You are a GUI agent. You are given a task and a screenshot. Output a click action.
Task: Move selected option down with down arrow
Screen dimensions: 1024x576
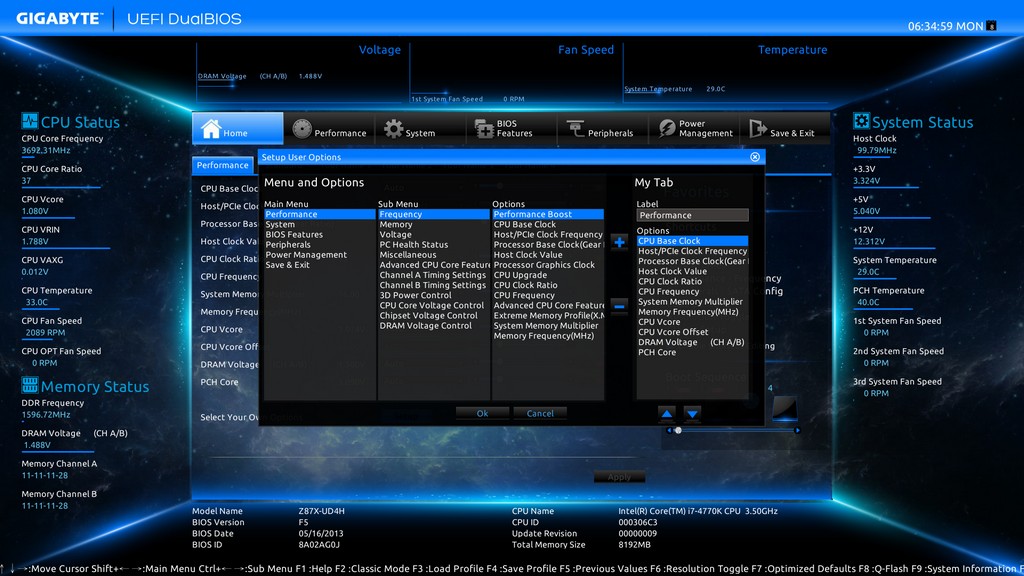pos(692,413)
